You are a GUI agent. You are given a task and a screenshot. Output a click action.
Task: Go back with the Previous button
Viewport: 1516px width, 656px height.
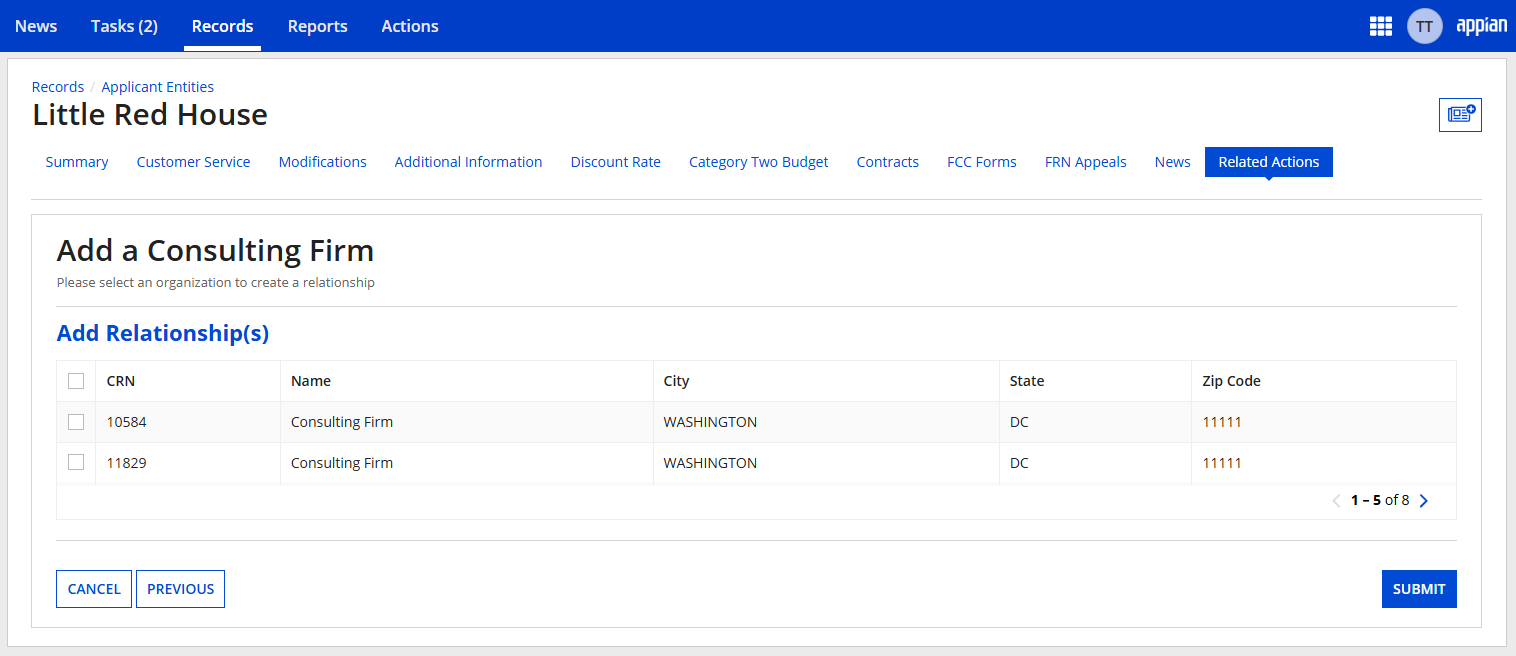coord(180,589)
